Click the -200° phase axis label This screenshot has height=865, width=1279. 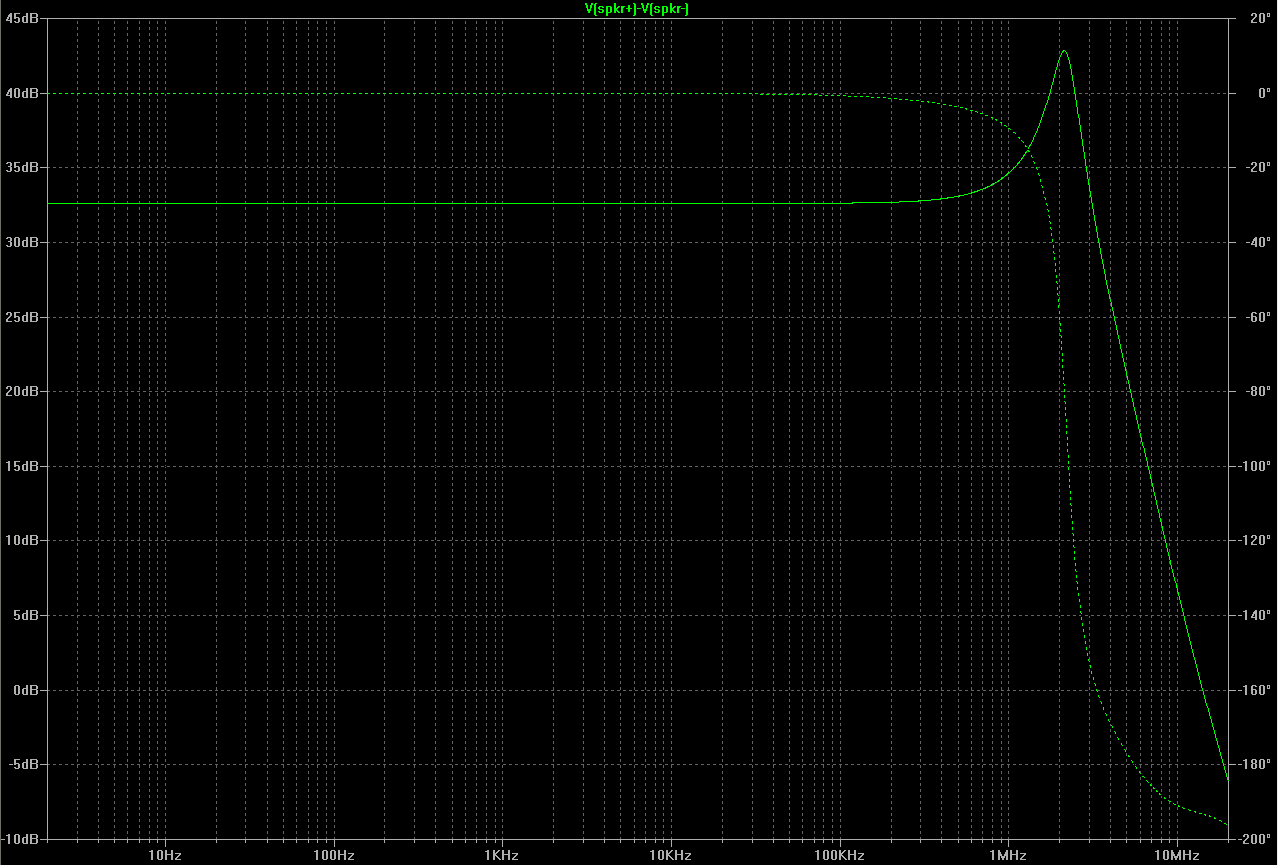tap(1255, 839)
